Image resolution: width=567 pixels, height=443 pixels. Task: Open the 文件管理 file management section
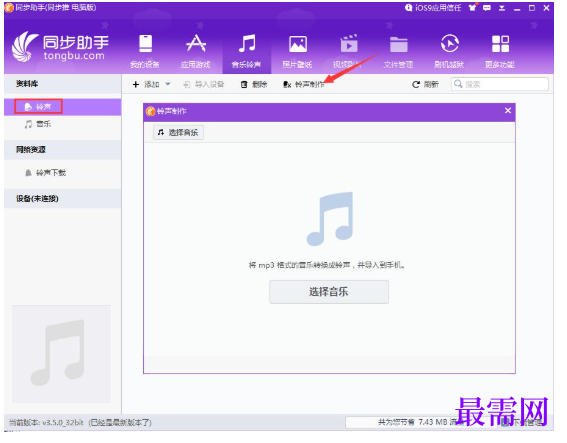(398, 51)
